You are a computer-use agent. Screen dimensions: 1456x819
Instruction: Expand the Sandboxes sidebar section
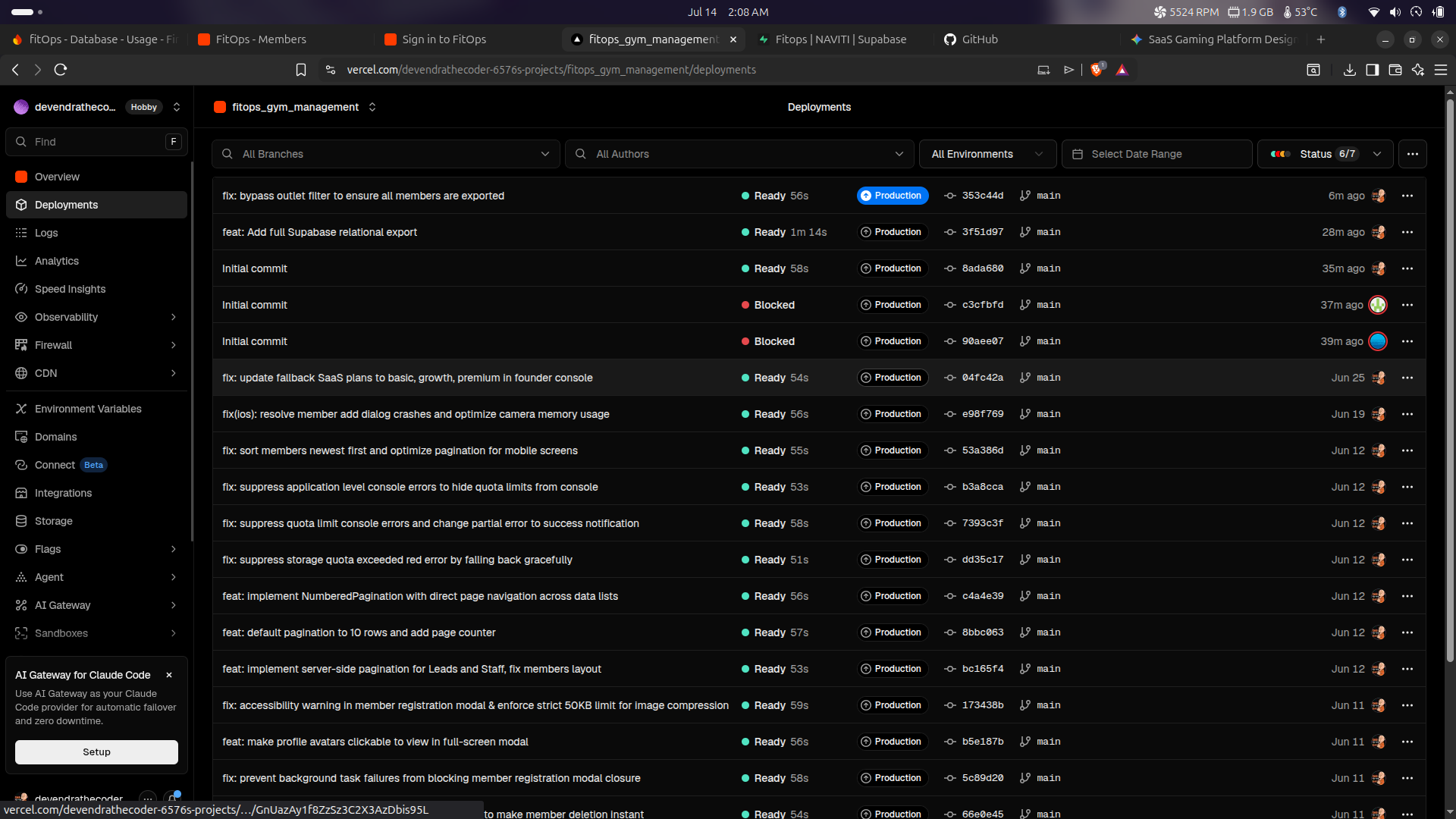point(174,633)
